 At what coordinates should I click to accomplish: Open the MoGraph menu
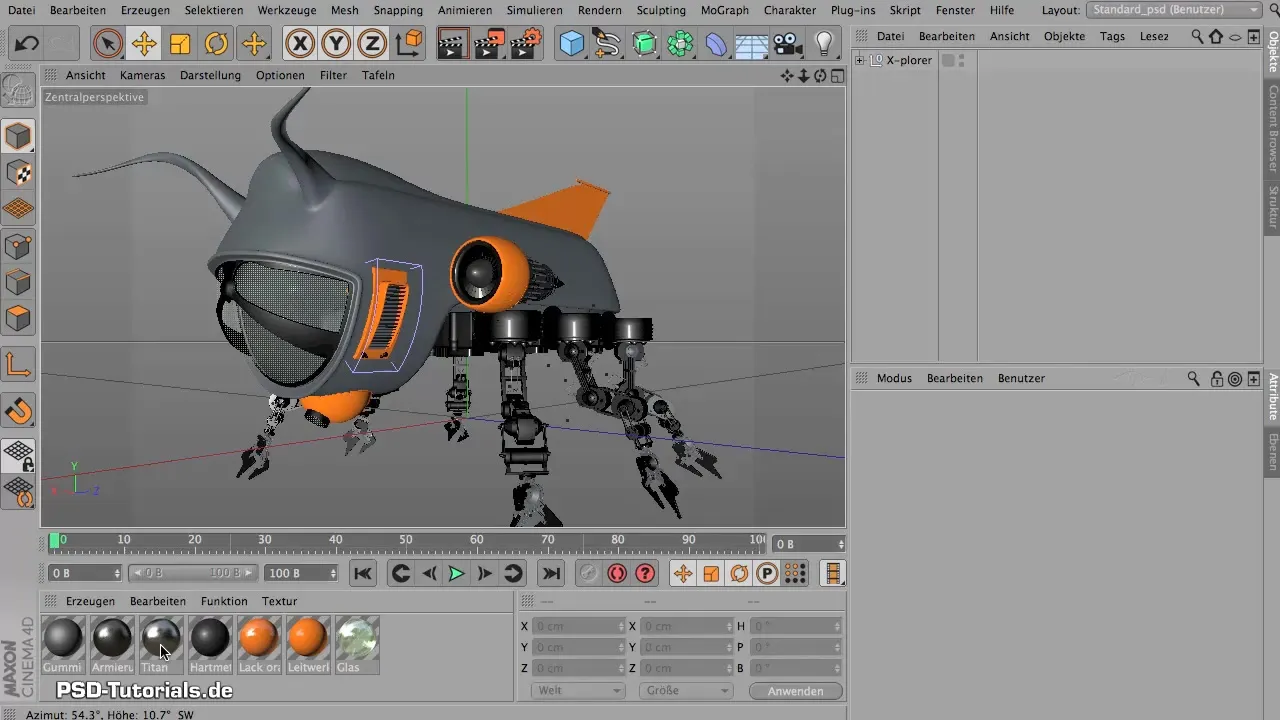click(x=725, y=10)
